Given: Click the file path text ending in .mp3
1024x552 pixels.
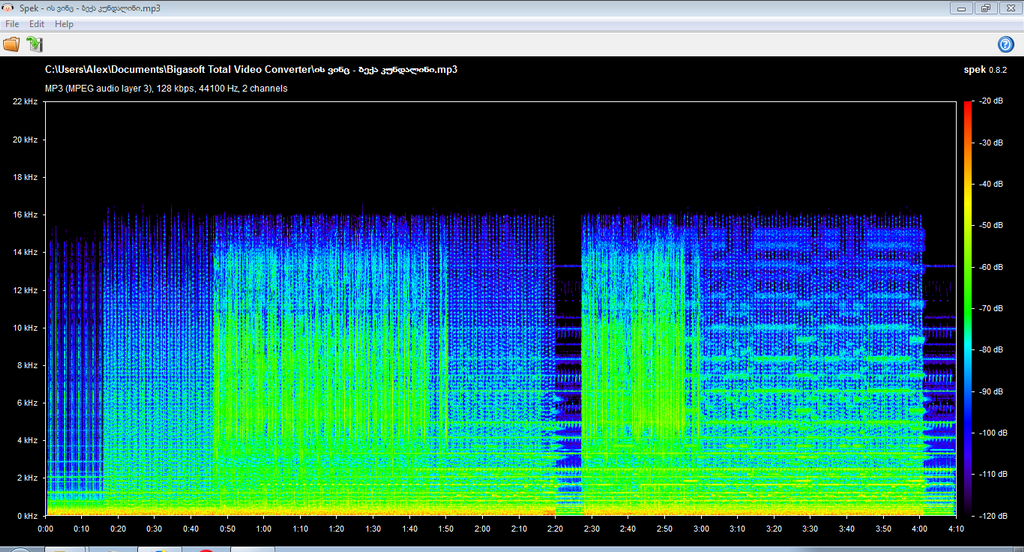Looking at the screenshot, I should click(251, 69).
